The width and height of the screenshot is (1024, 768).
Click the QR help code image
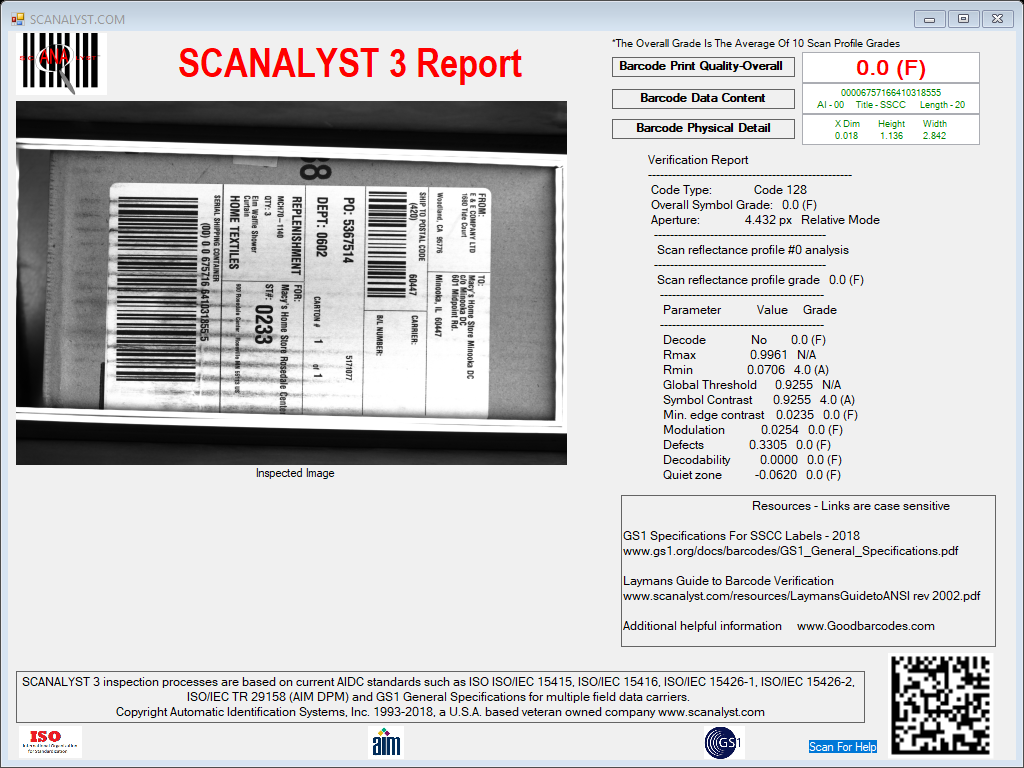point(941,705)
